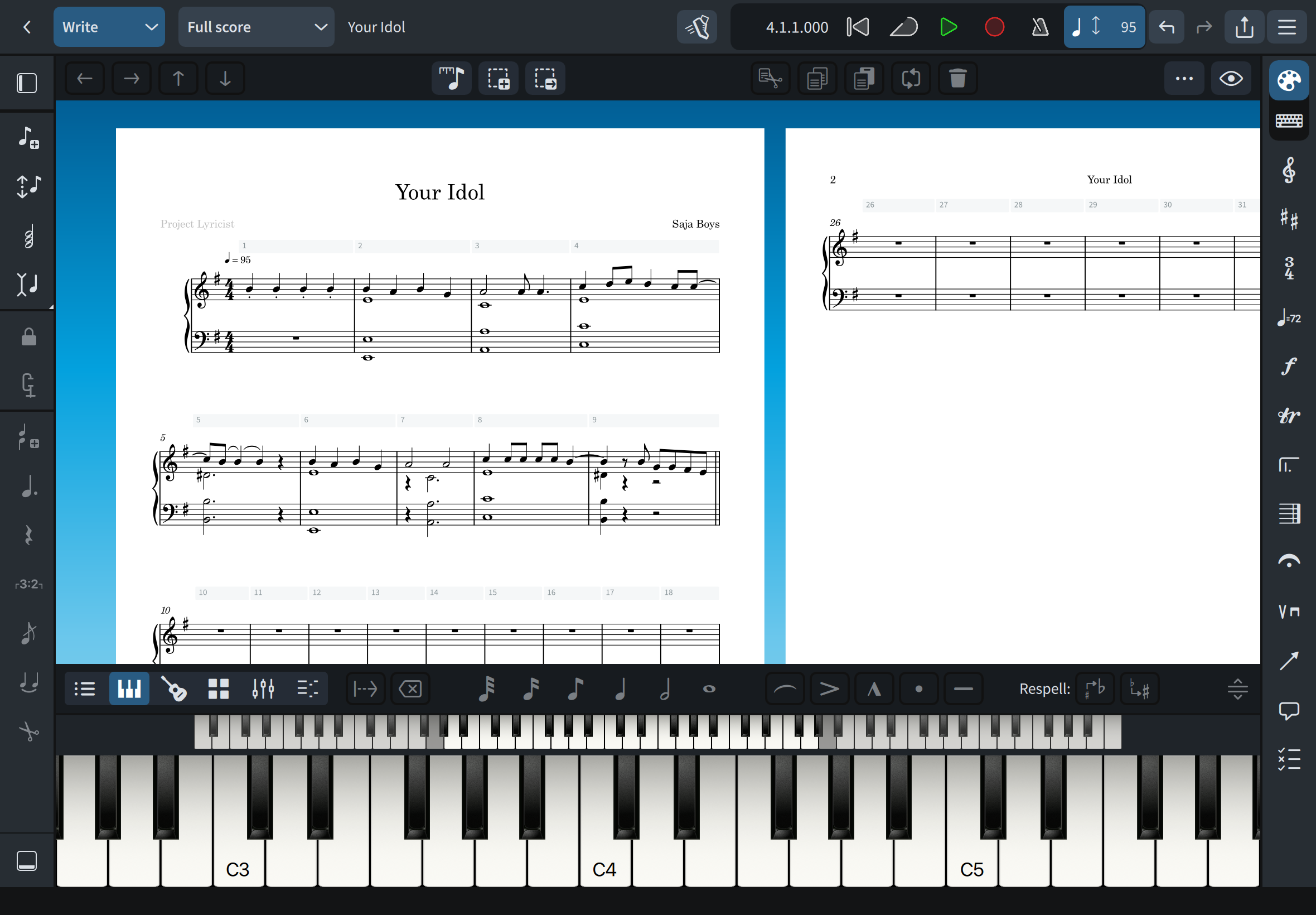This screenshot has width=1316, height=915.
Task: Open the 3:2 tuplet tool
Action: (x=27, y=584)
